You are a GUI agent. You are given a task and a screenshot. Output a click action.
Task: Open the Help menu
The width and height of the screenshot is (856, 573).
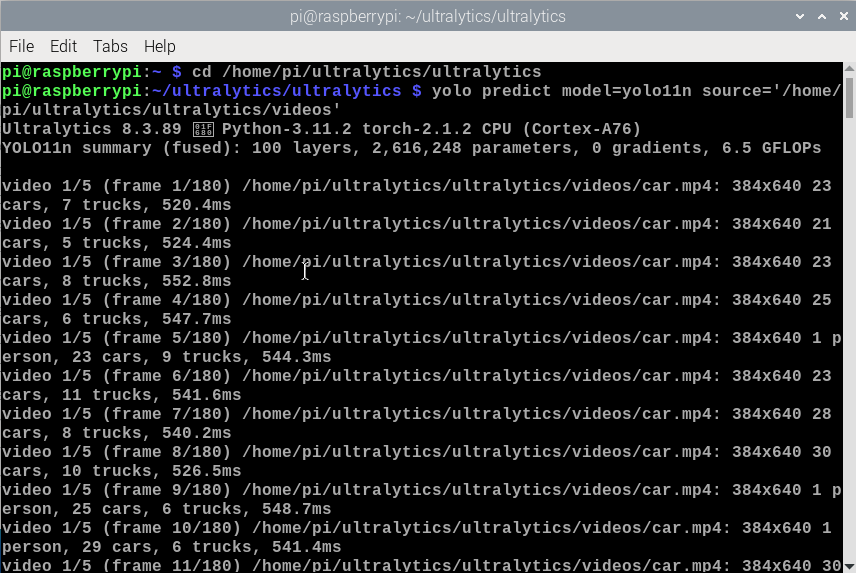[159, 46]
